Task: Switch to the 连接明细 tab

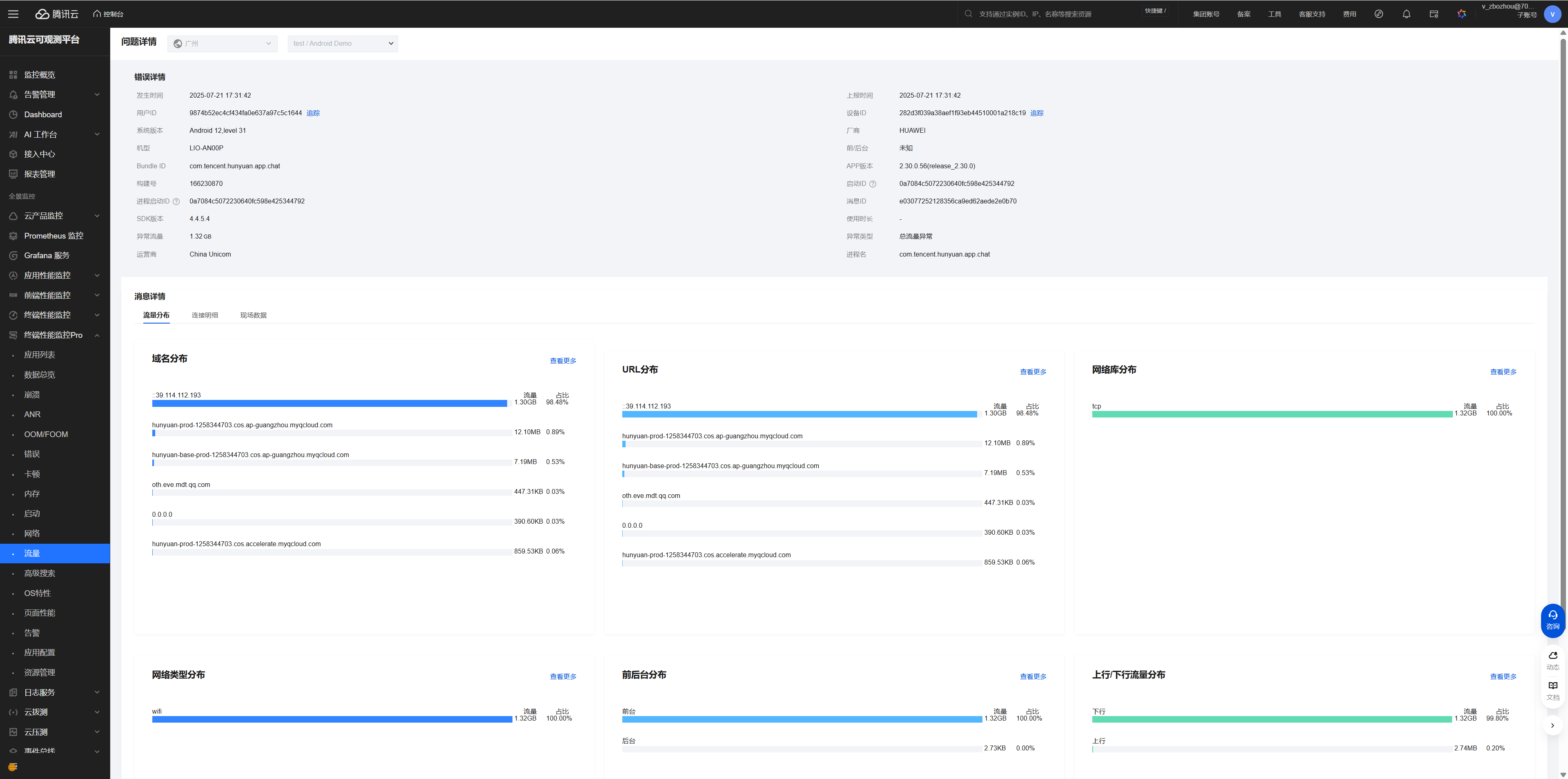Action: pyautogui.click(x=205, y=315)
